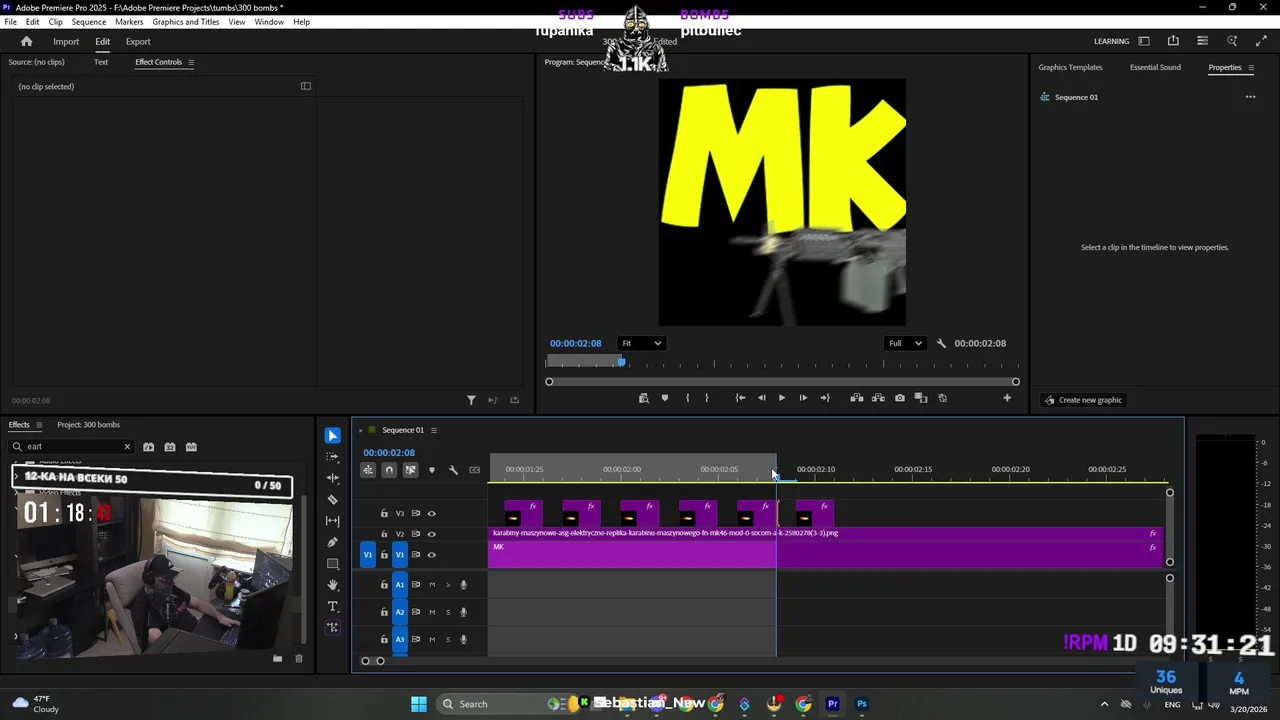Click the Mark Out bracket icon

click(x=707, y=398)
